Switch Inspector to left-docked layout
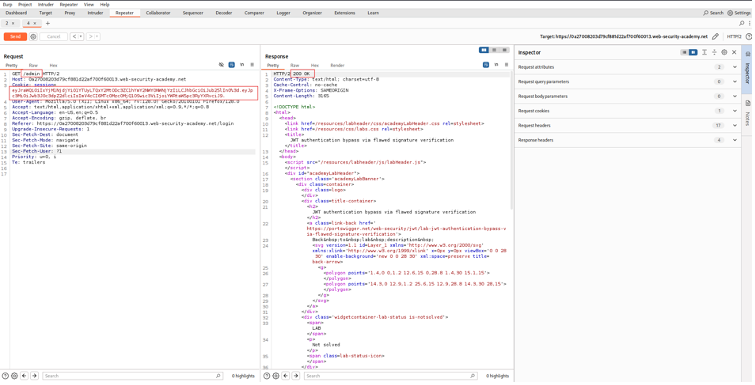This screenshot has height=385, width=755. point(684,52)
